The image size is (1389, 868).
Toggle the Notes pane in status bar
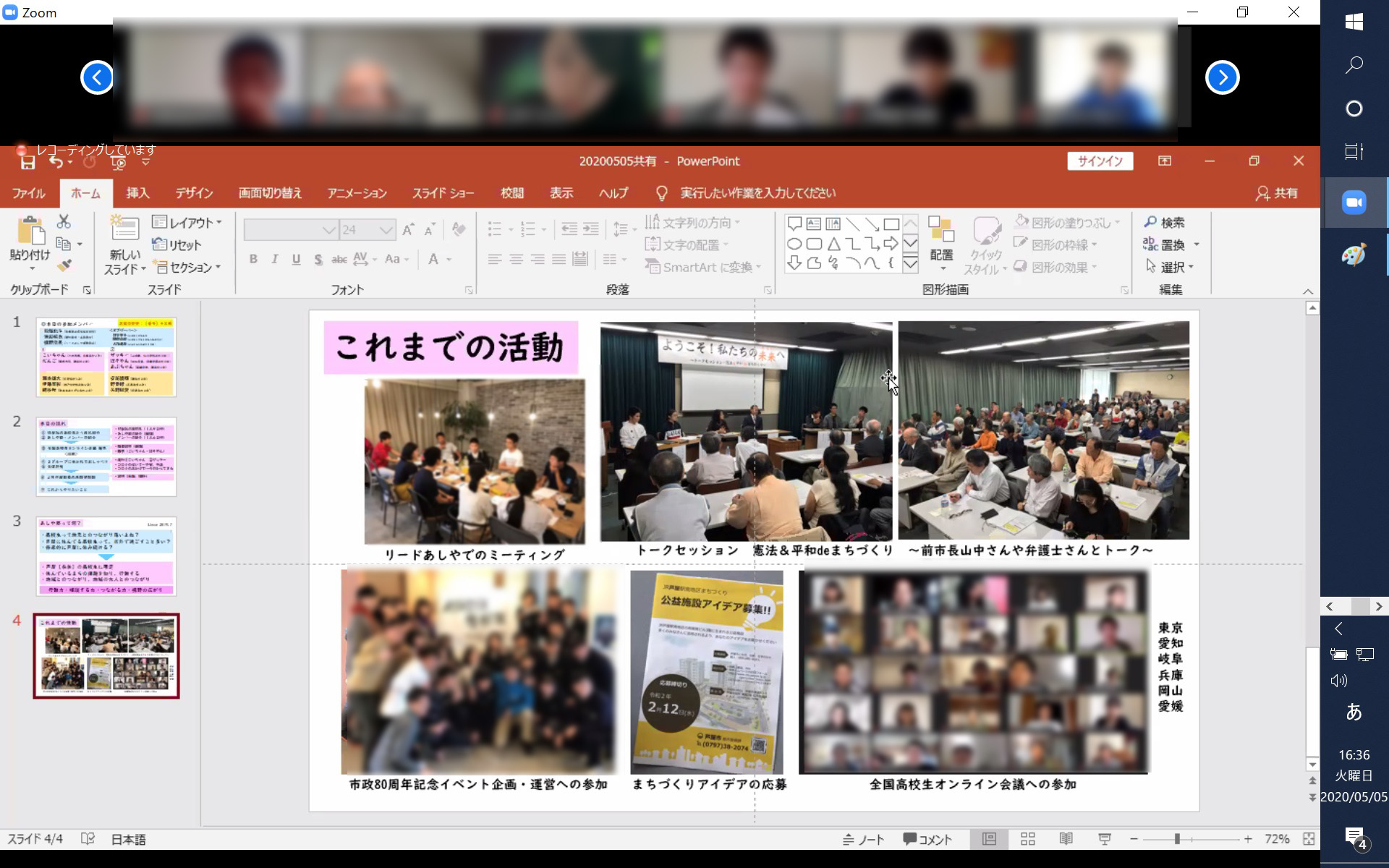pyautogui.click(x=863, y=840)
